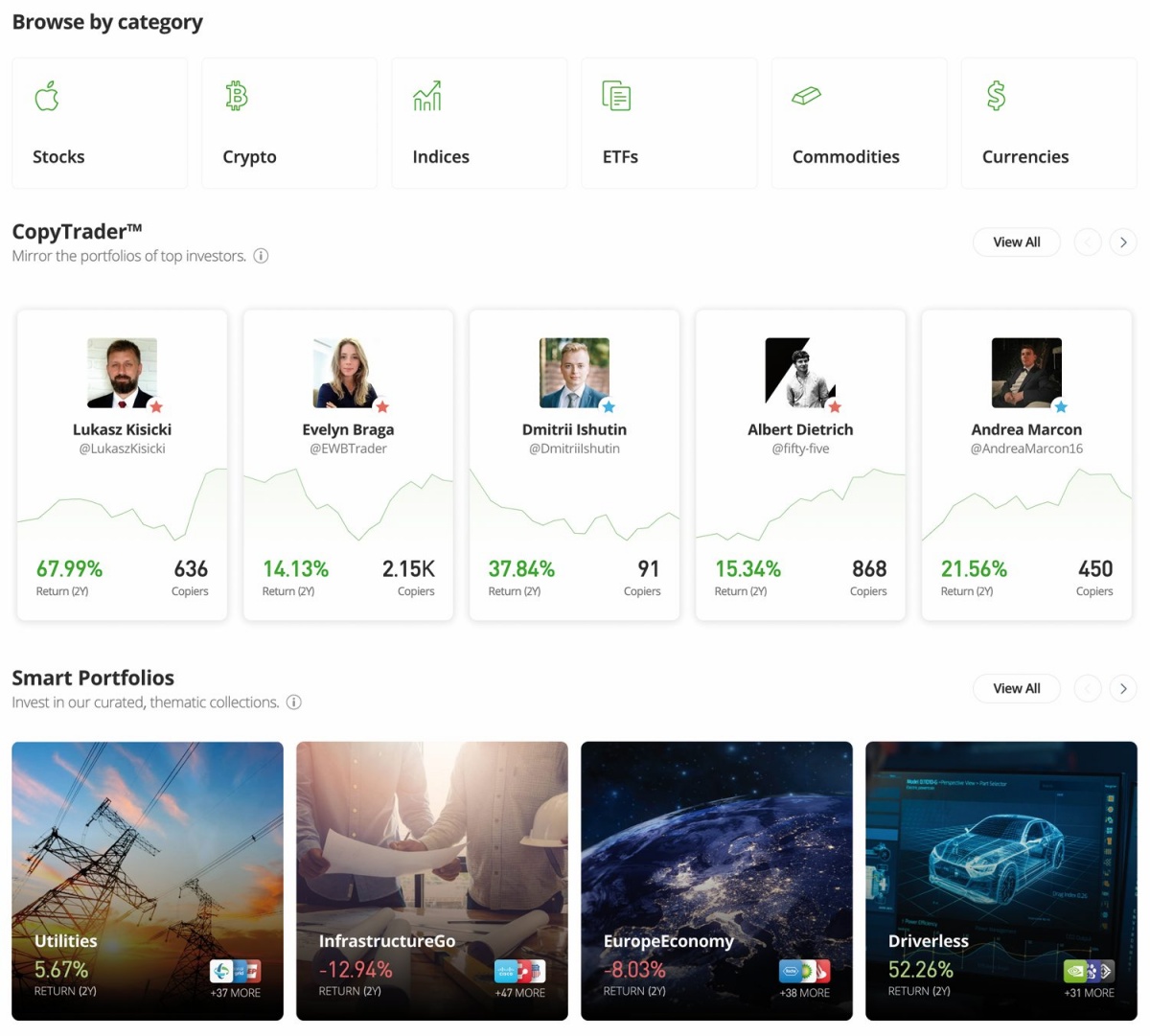Viewport: 1150px width, 1036px height.
Task: Open Evelyn Braga trader name link
Action: pos(348,429)
